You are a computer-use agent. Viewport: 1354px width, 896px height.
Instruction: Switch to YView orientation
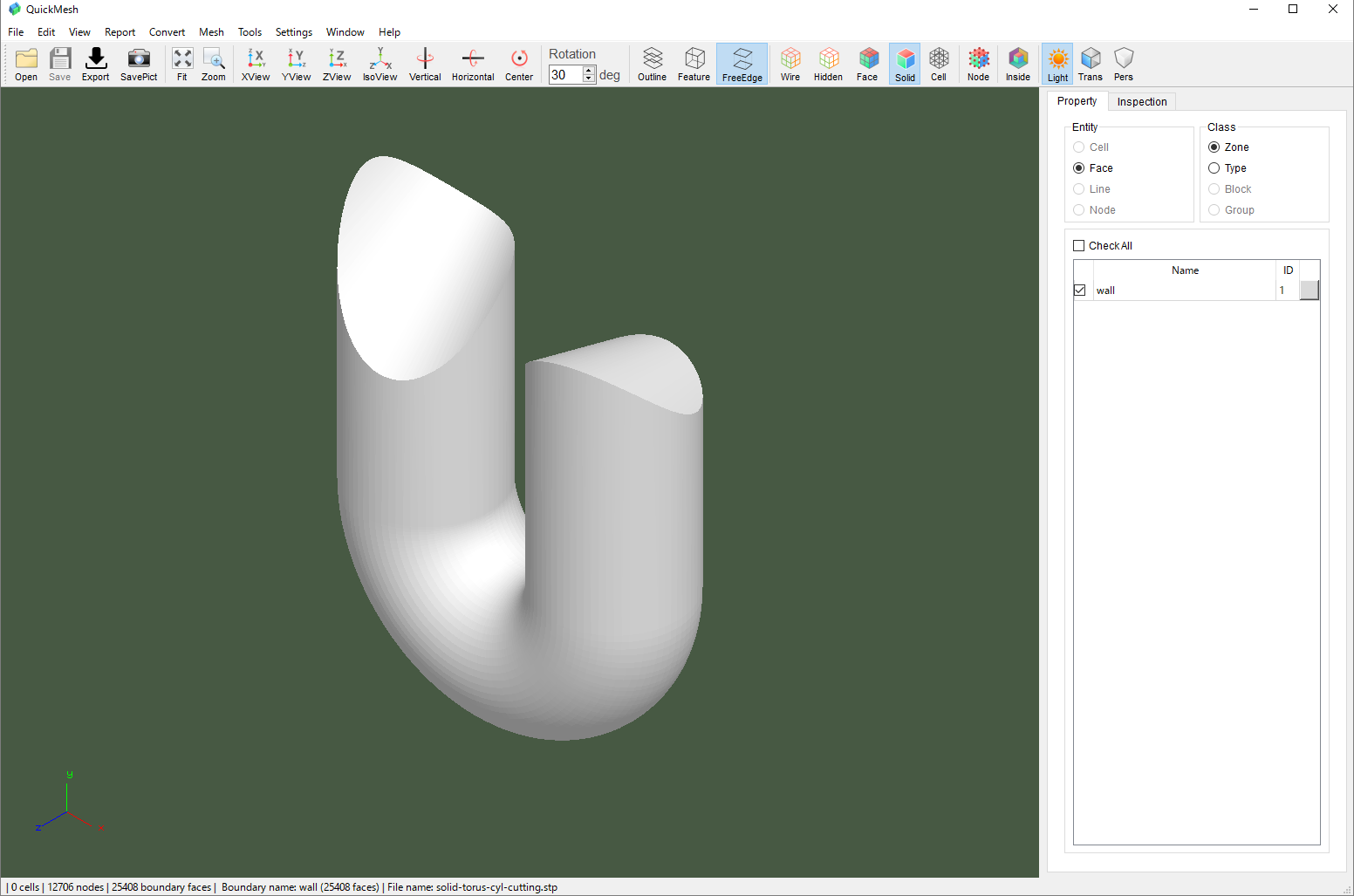tap(297, 65)
